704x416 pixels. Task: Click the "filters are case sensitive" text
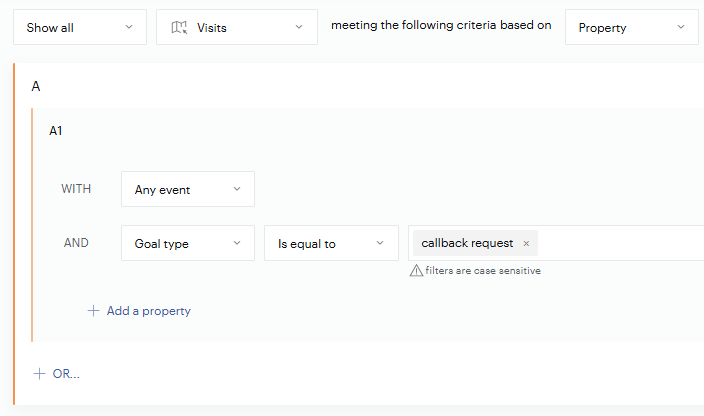click(483, 271)
